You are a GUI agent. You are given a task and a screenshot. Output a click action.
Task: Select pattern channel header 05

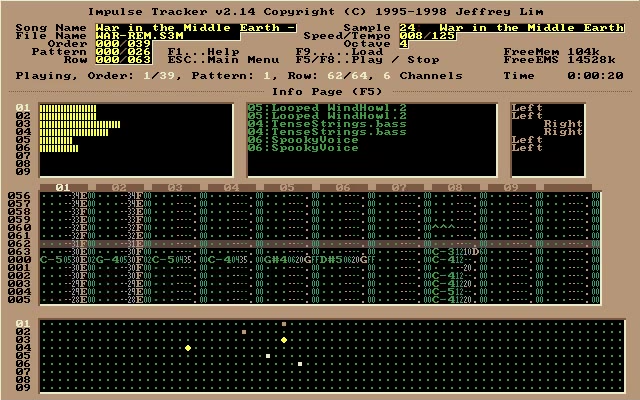click(x=287, y=188)
